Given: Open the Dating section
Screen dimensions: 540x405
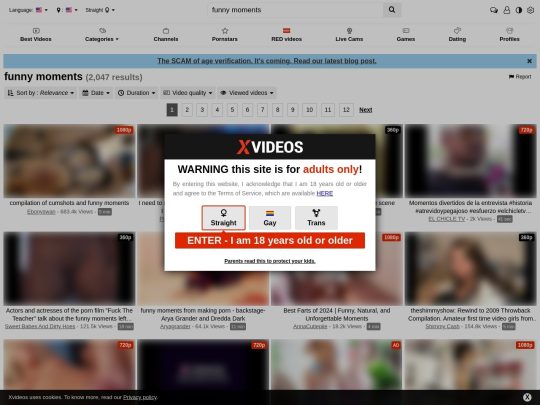Looking at the screenshot, I should coord(457,35).
